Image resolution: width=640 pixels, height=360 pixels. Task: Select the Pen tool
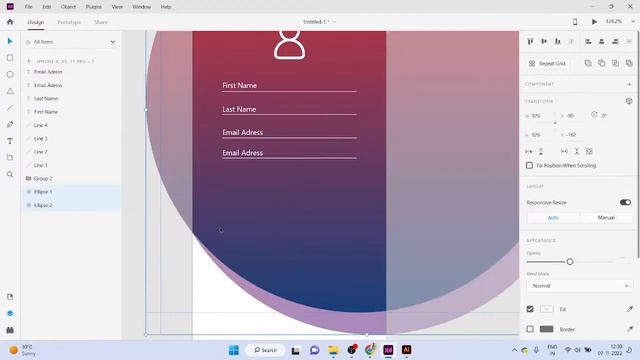click(x=10, y=124)
